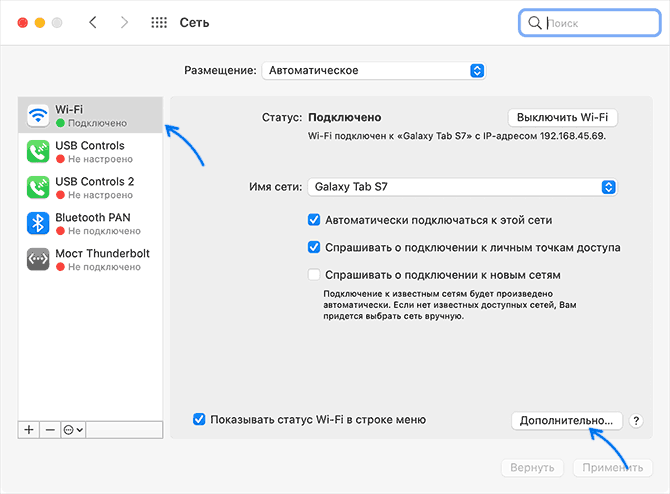Go back with the left chevron
The image size is (670, 494).
pyautogui.click(x=93, y=22)
